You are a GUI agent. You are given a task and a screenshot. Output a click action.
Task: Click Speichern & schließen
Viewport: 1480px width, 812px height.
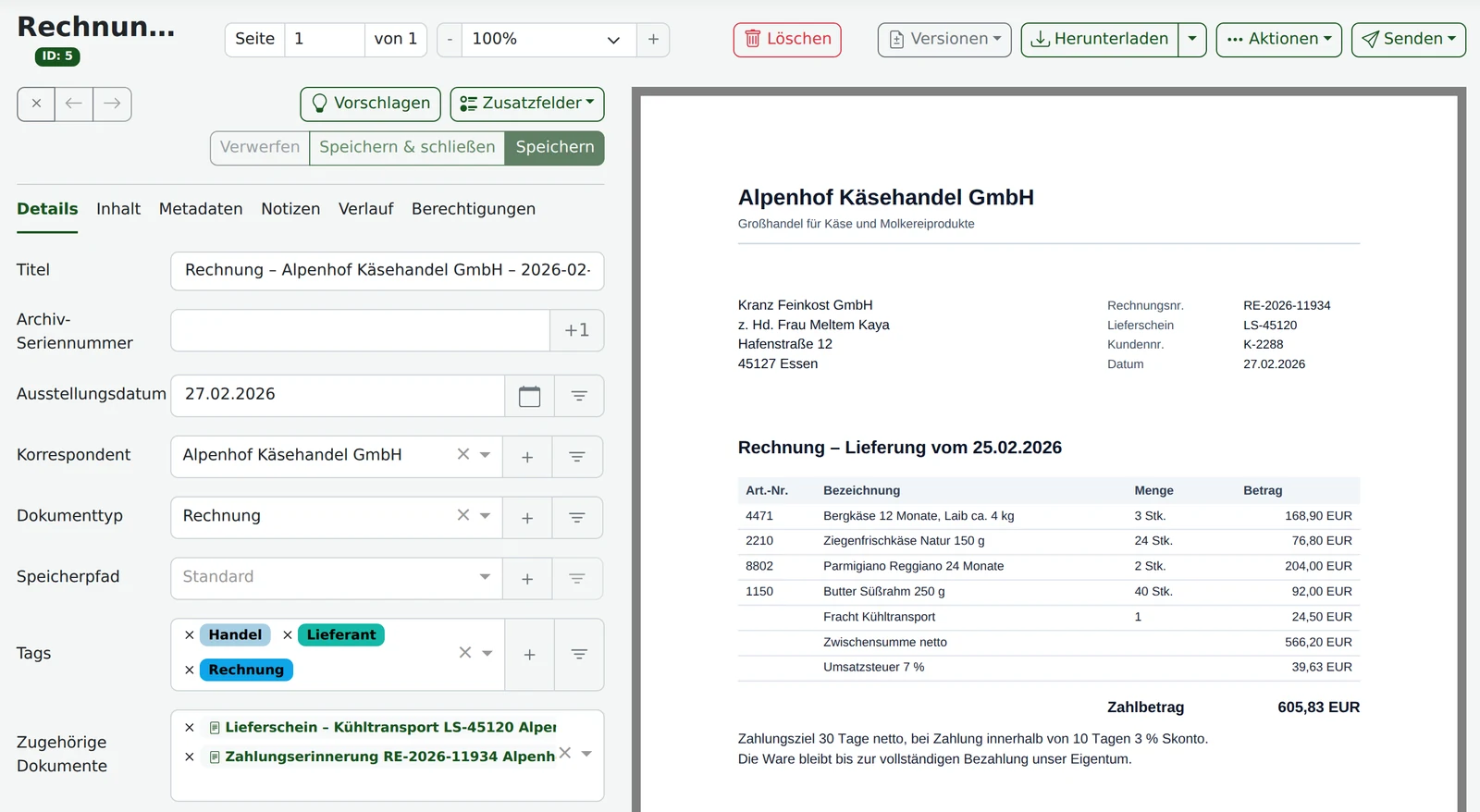407,148
